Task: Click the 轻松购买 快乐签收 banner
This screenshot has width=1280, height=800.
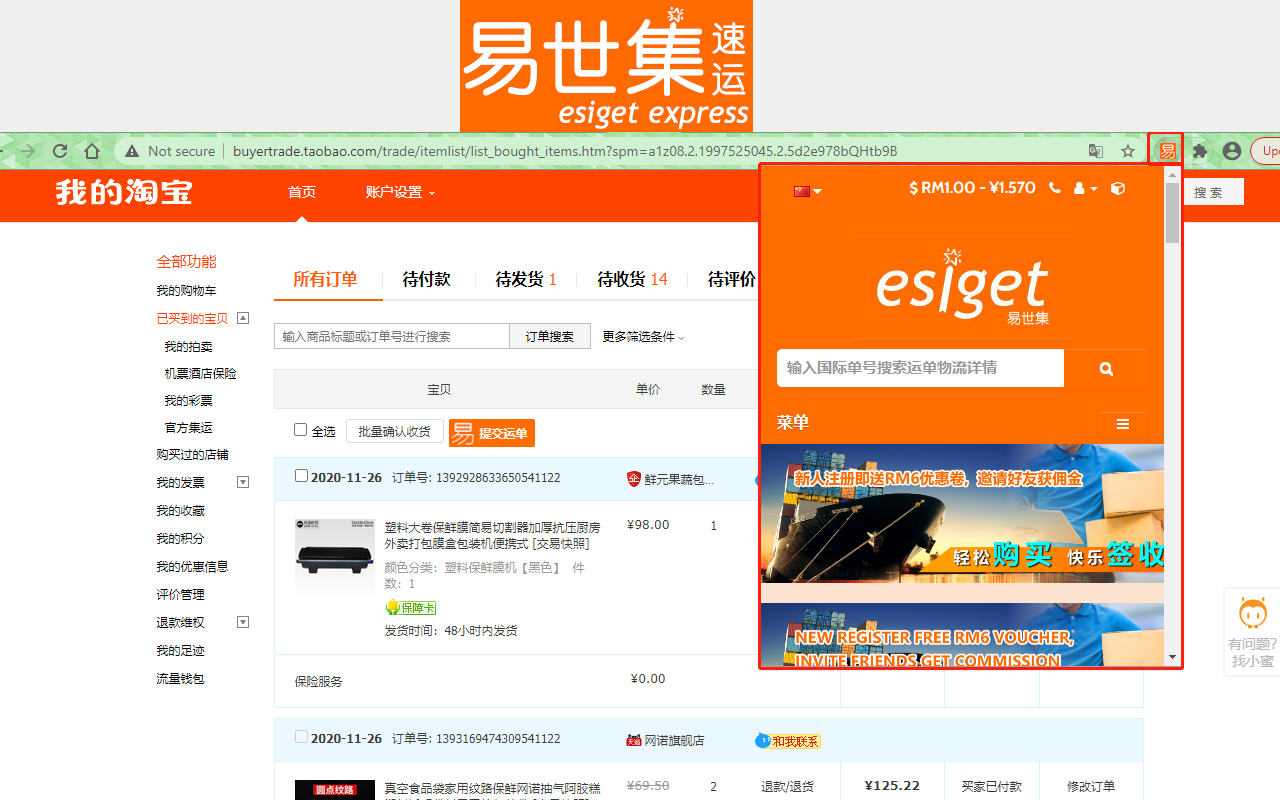Action: (962, 513)
